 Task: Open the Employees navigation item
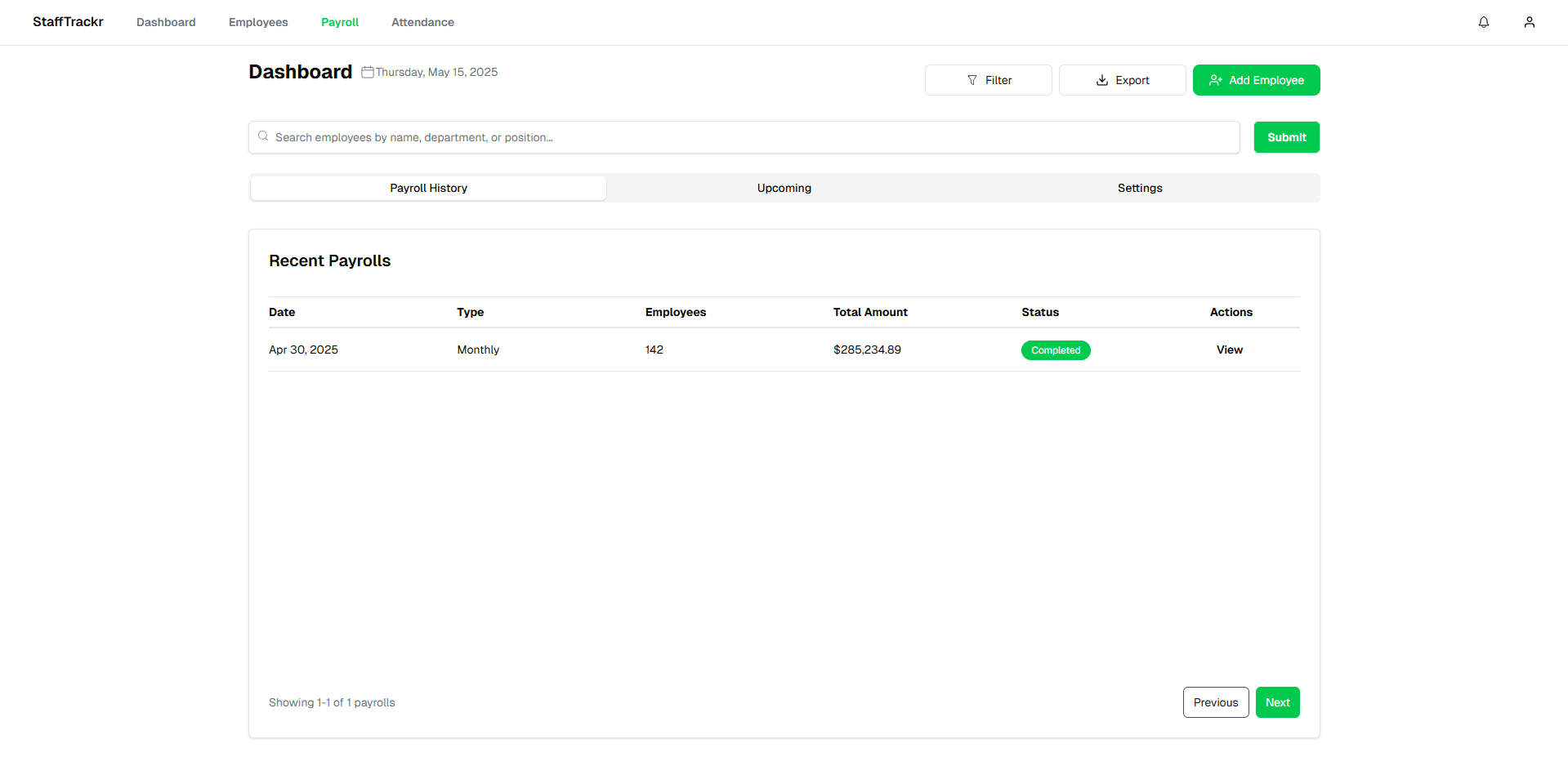(x=258, y=22)
